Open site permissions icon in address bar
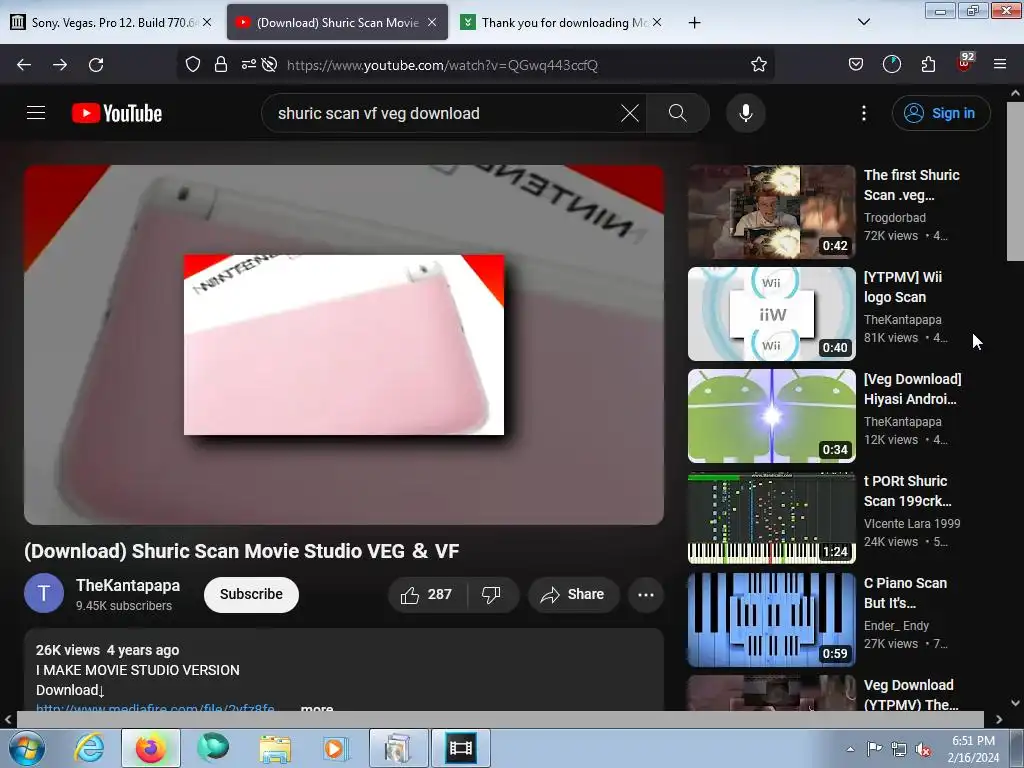Image resolution: width=1024 pixels, height=768 pixels. pyautogui.click(x=249, y=65)
